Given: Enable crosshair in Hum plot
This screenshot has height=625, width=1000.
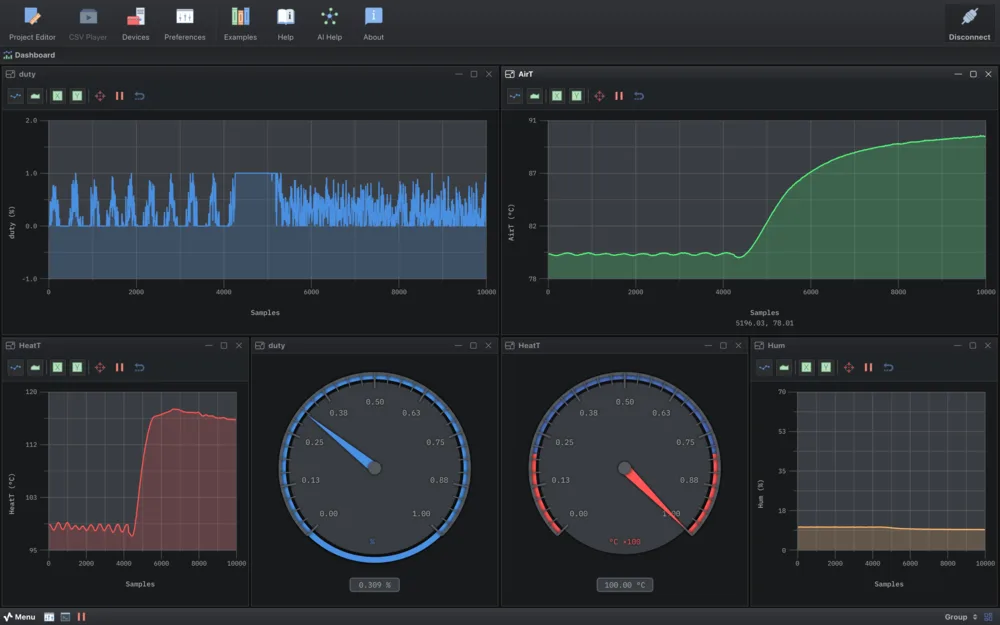Looking at the screenshot, I should pos(849,367).
